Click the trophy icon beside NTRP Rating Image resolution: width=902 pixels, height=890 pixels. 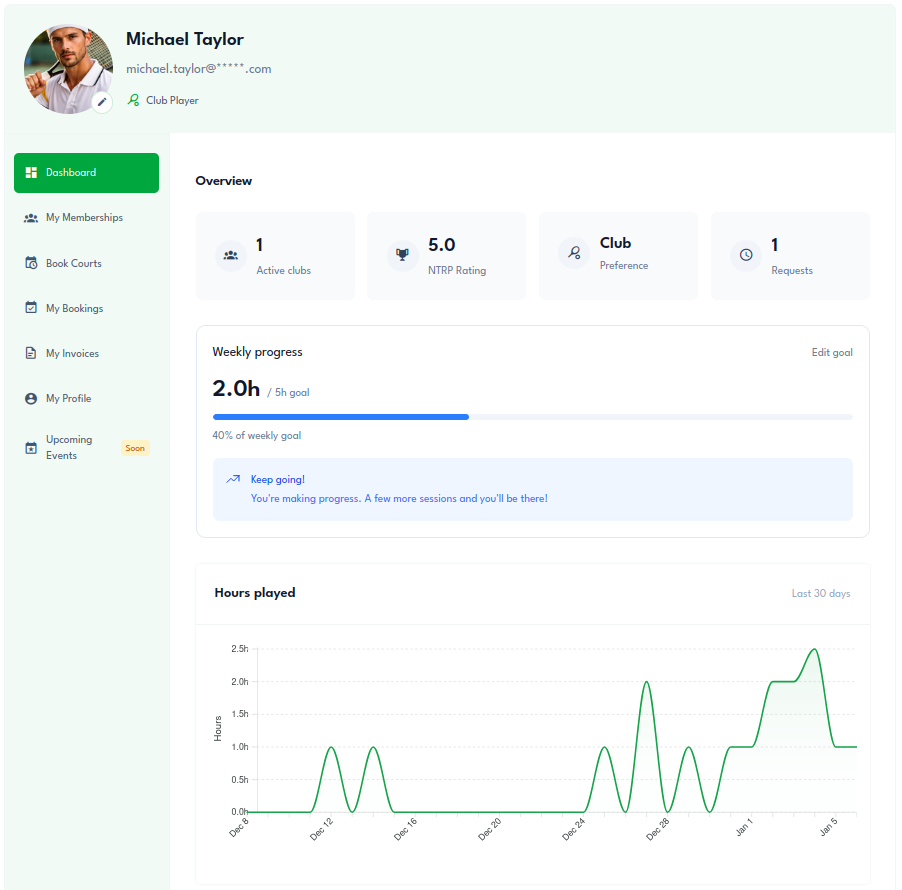coord(402,255)
